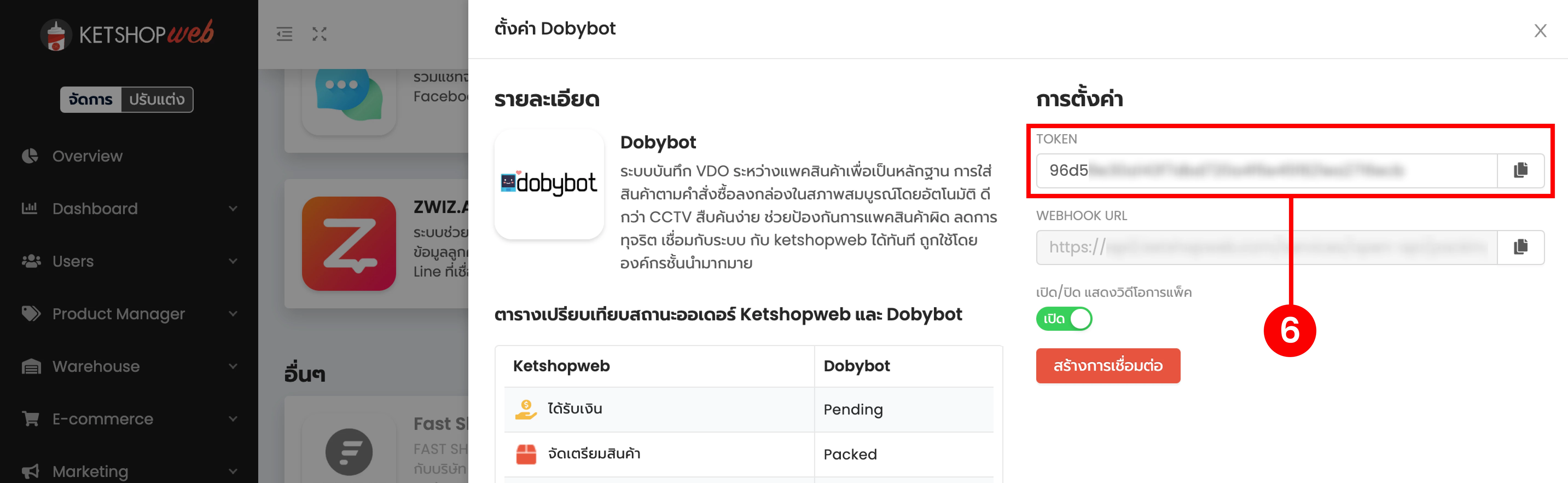Screen dimensions: 1568x483
Task: Switch to the จัดการ tab
Action: tap(91, 99)
